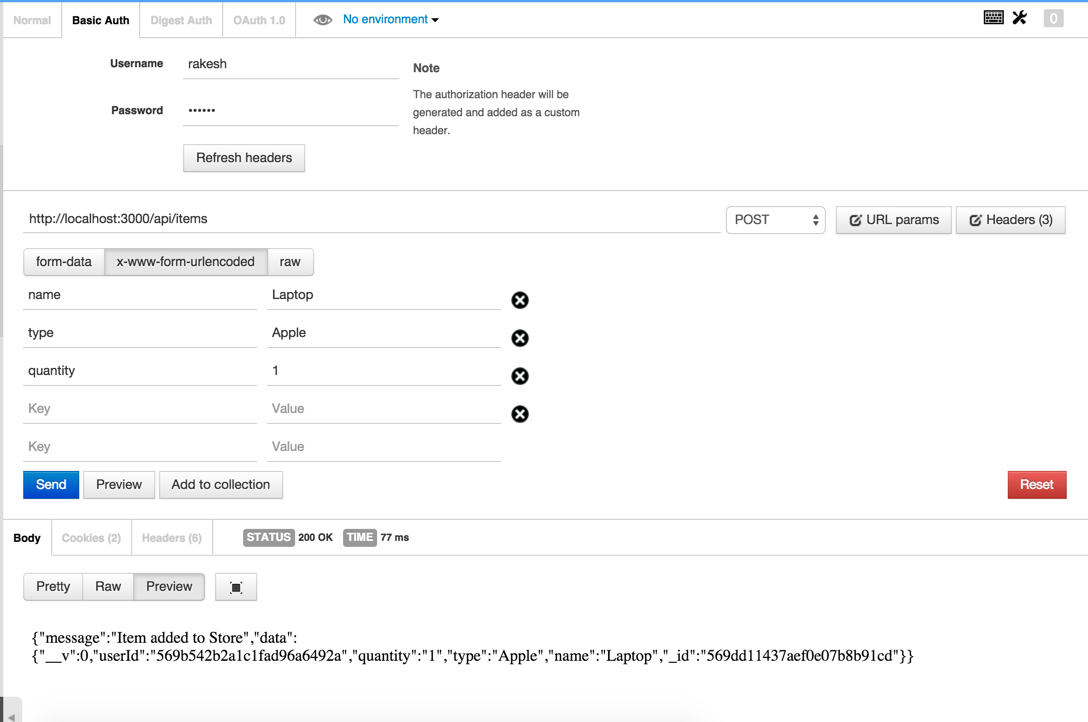This screenshot has height=722, width=1088.
Task: Reset the request form
Action: click(1037, 485)
